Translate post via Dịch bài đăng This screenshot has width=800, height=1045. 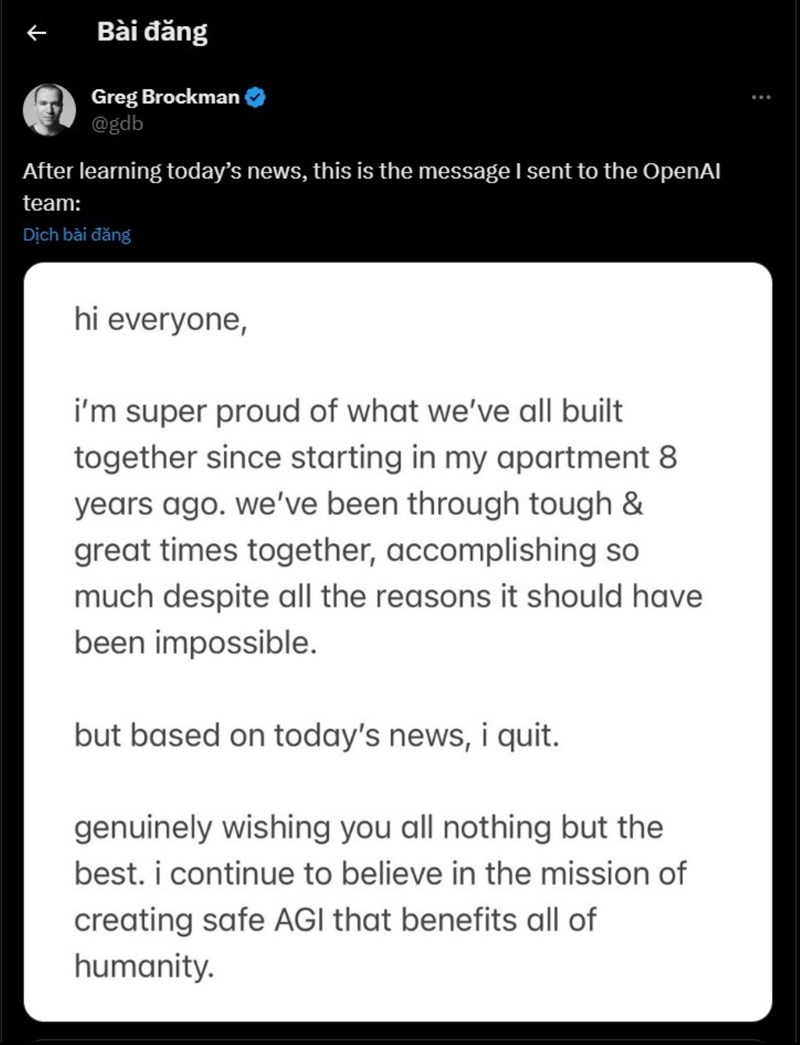pyautogui.click(x=77, y=235)
